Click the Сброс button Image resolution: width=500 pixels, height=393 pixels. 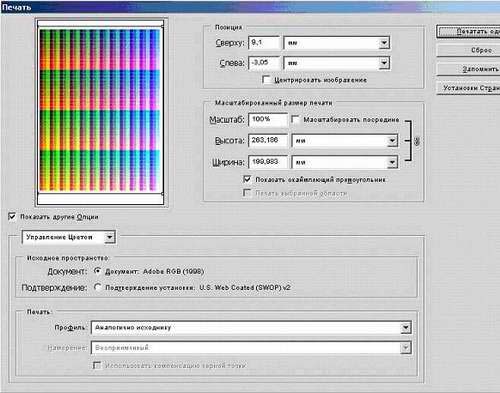(468, 50)
